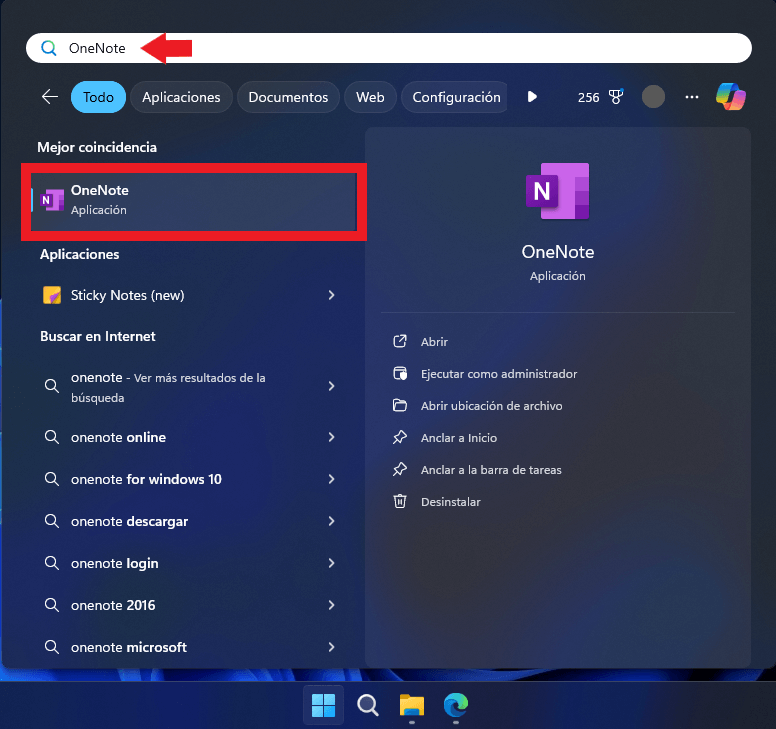Image resolution: width=776 pixels, height=729 pixels.
Task: Choose Anclar a la barra de tareas
Action: [x=491, y=470]
